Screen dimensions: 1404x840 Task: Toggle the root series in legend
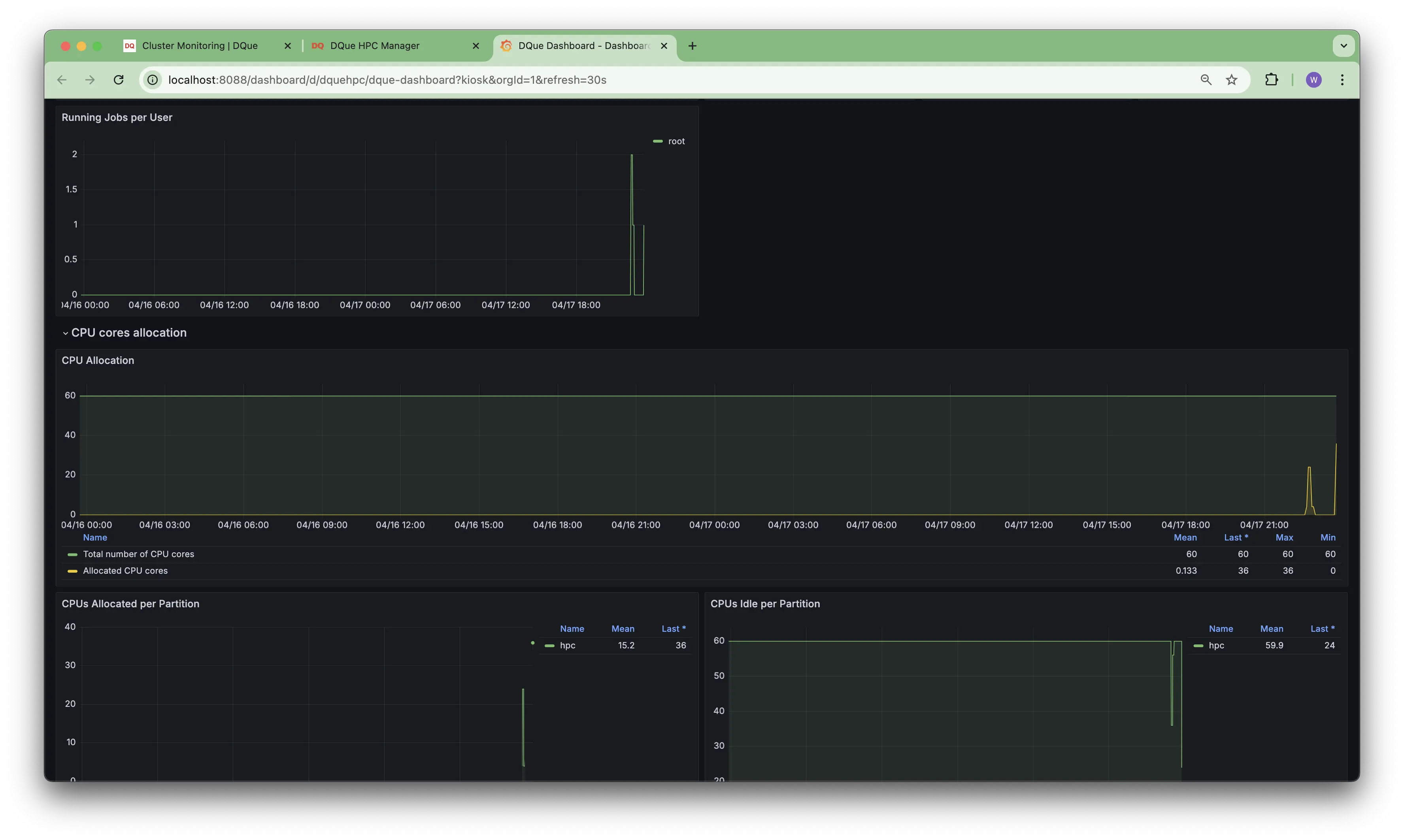[x=676, y=141]
